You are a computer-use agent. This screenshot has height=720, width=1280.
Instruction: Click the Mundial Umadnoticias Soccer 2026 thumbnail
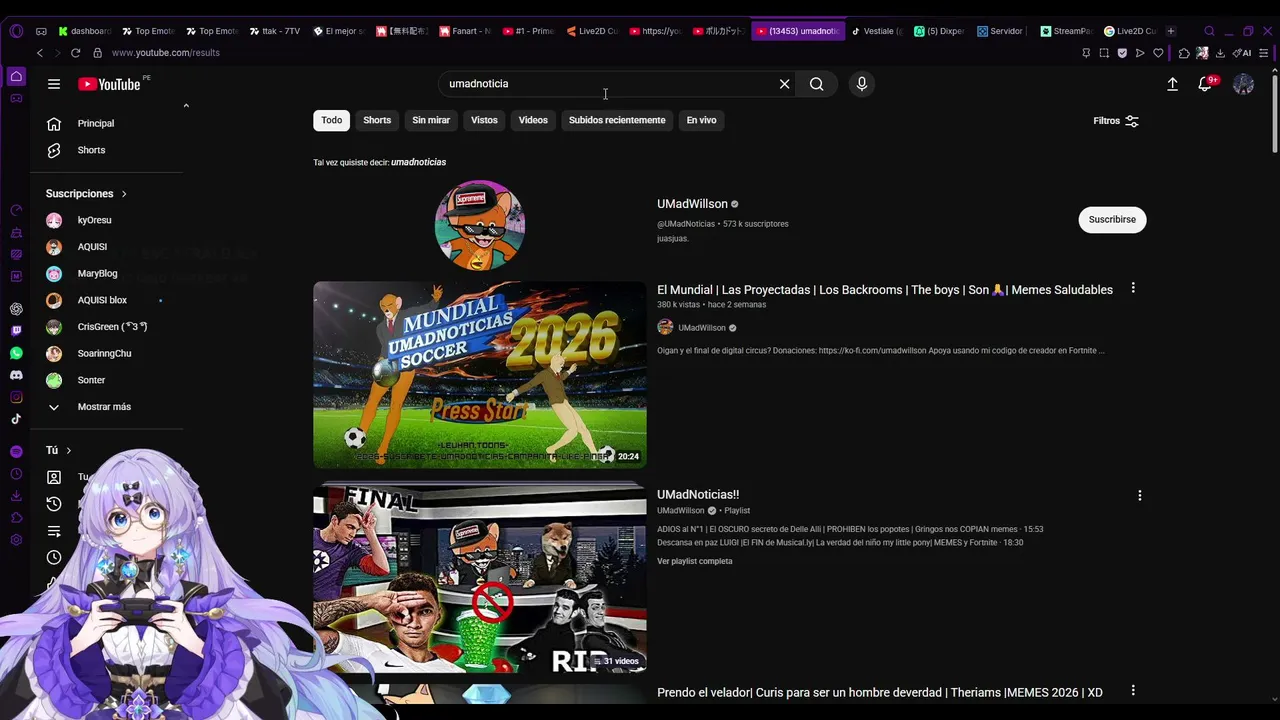pyautogui.click(x=480, y=375)
